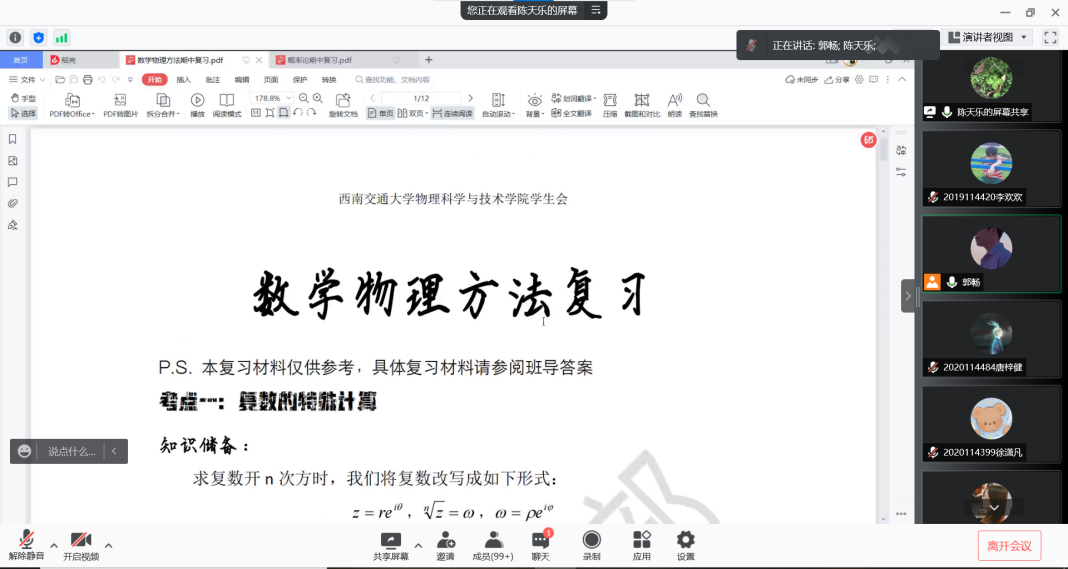Click the 阅读模式 reading mode icon
Screen dimensions: 1068x569
227,100
